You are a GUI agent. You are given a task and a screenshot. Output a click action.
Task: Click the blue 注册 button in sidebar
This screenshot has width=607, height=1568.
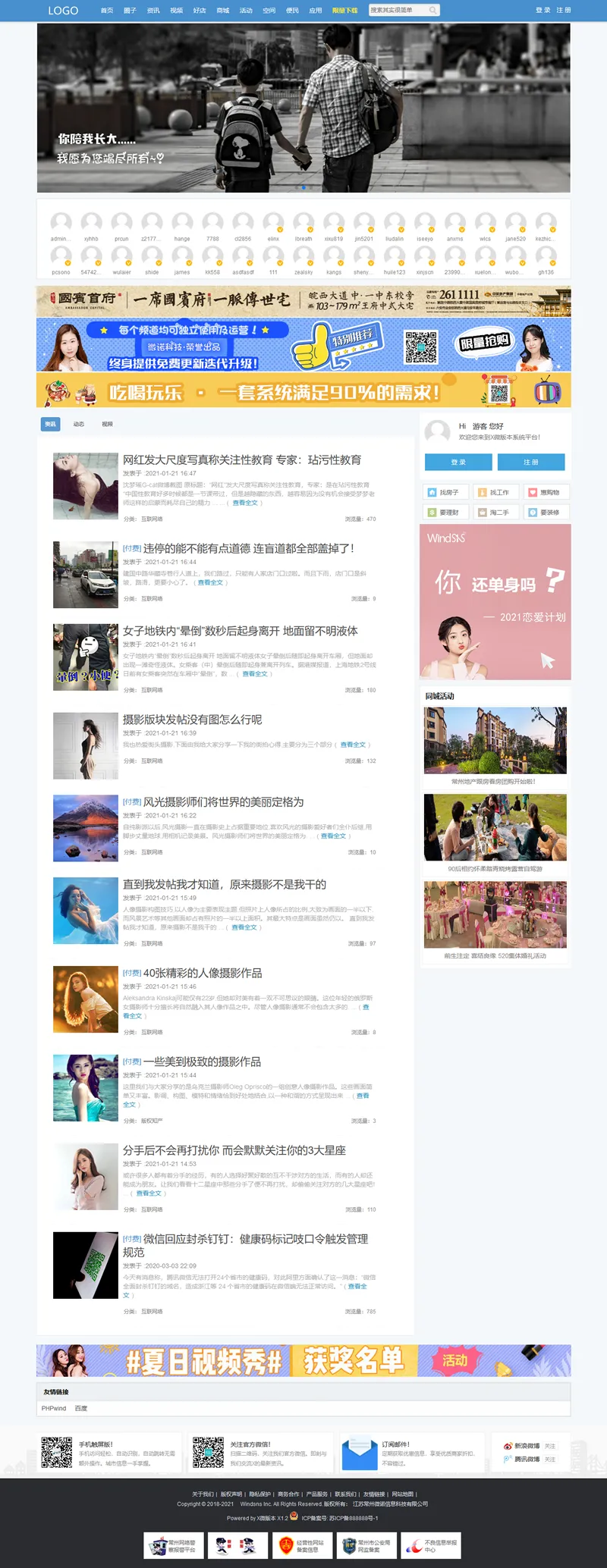point(531,462)
